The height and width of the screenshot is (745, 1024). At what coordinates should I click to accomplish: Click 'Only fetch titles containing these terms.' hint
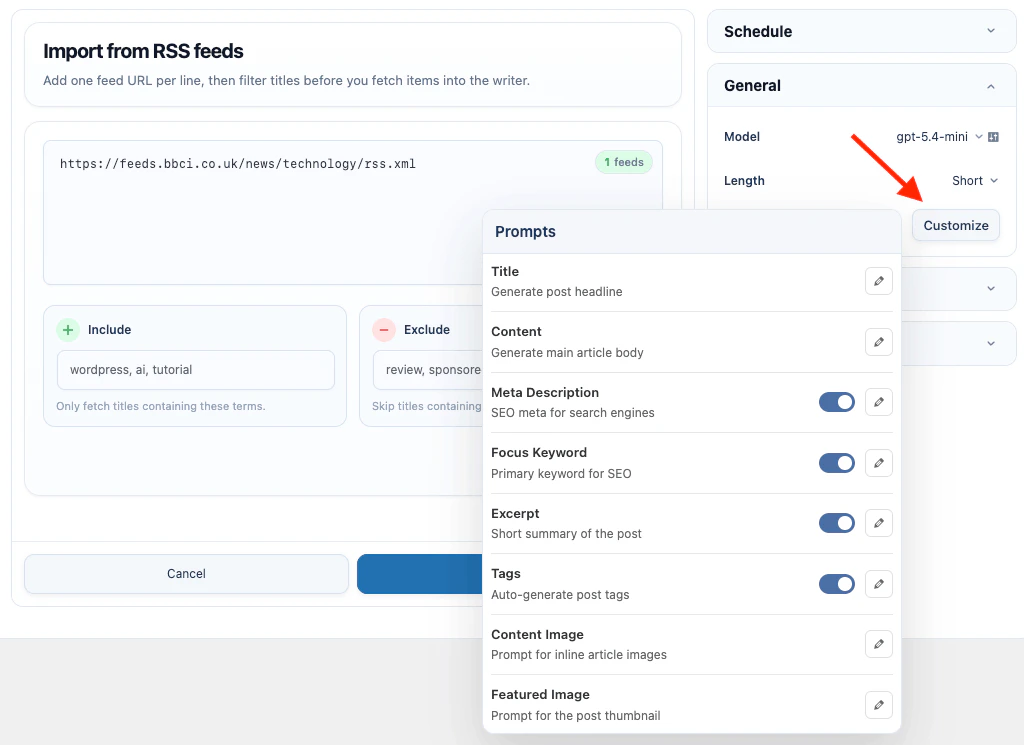pyautogui.click(x=161, y=406)
